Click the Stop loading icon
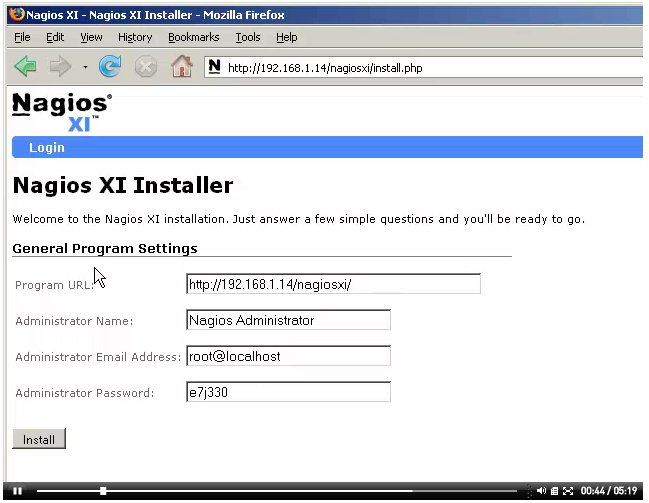 [146, 67]
